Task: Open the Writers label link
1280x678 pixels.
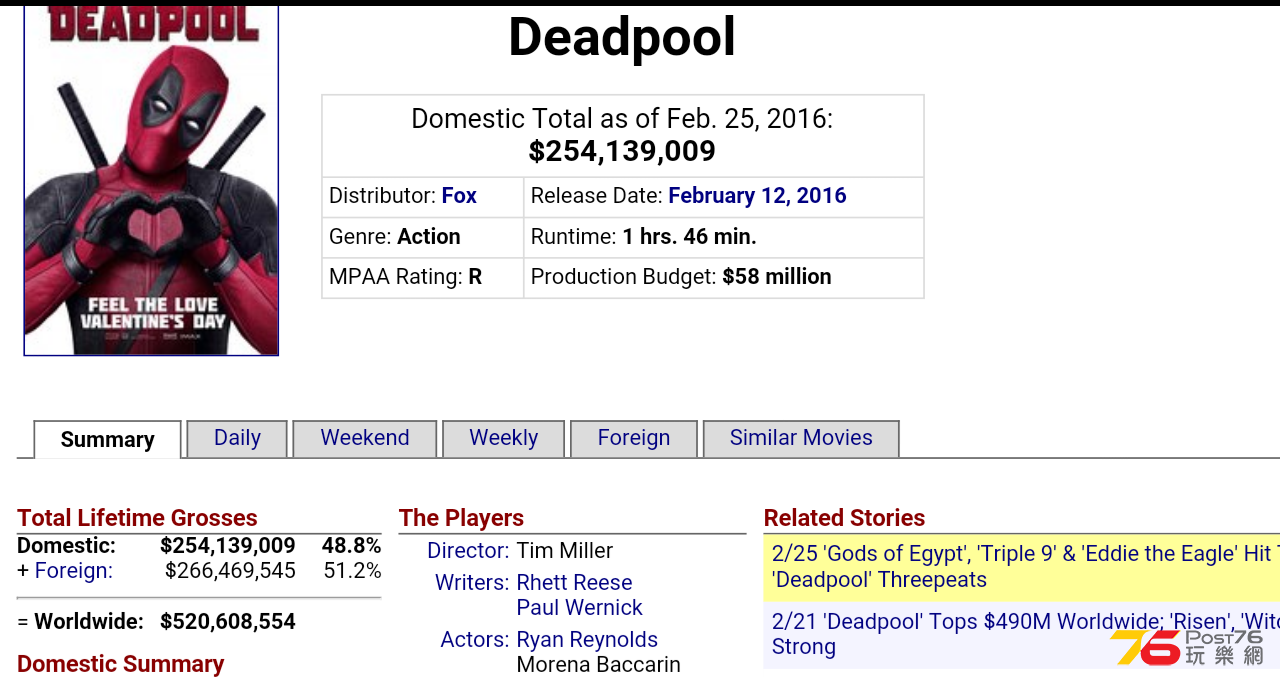Action: click(x=472, y=583)
